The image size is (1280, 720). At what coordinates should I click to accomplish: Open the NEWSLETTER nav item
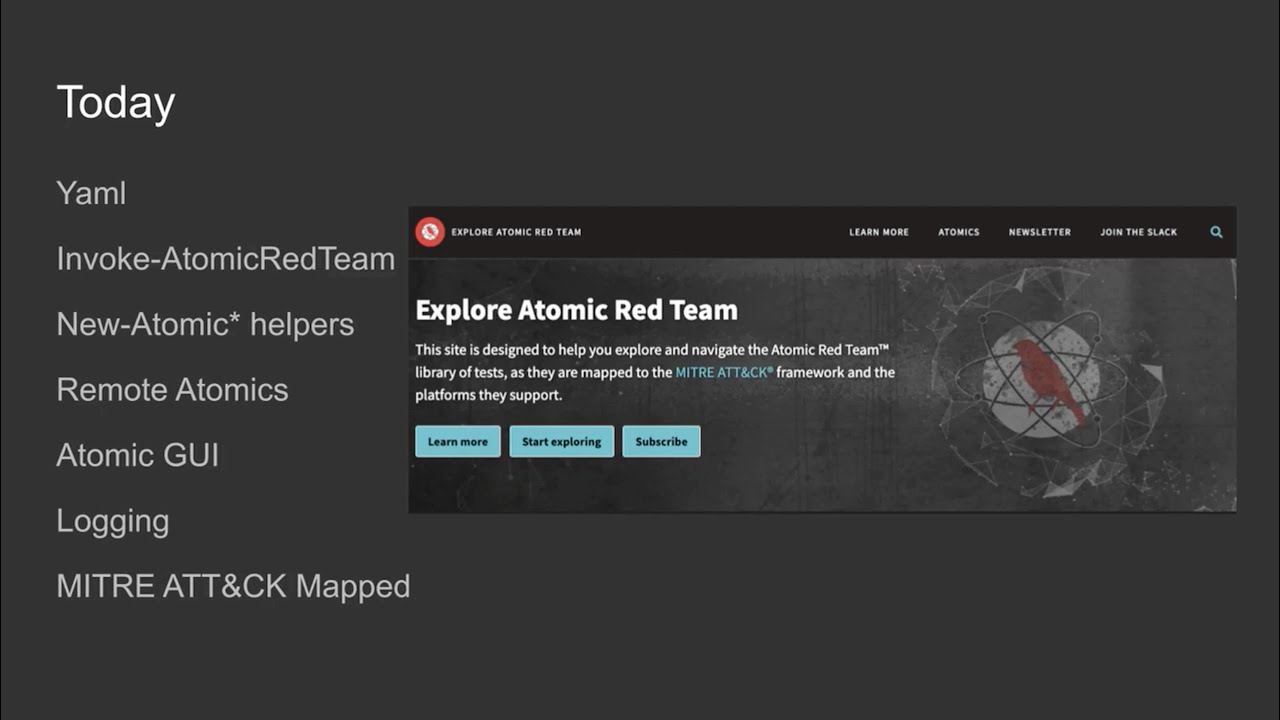(x=1039, y=232)
